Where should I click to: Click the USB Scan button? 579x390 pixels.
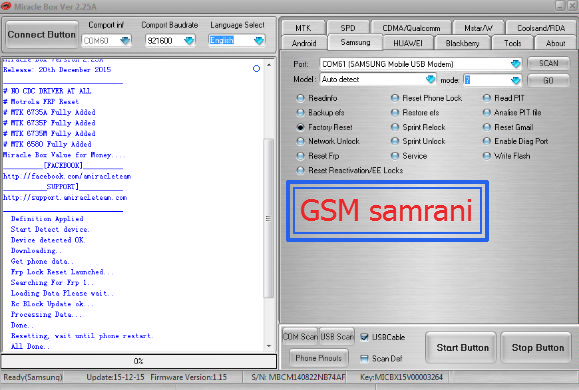[336, 336]
